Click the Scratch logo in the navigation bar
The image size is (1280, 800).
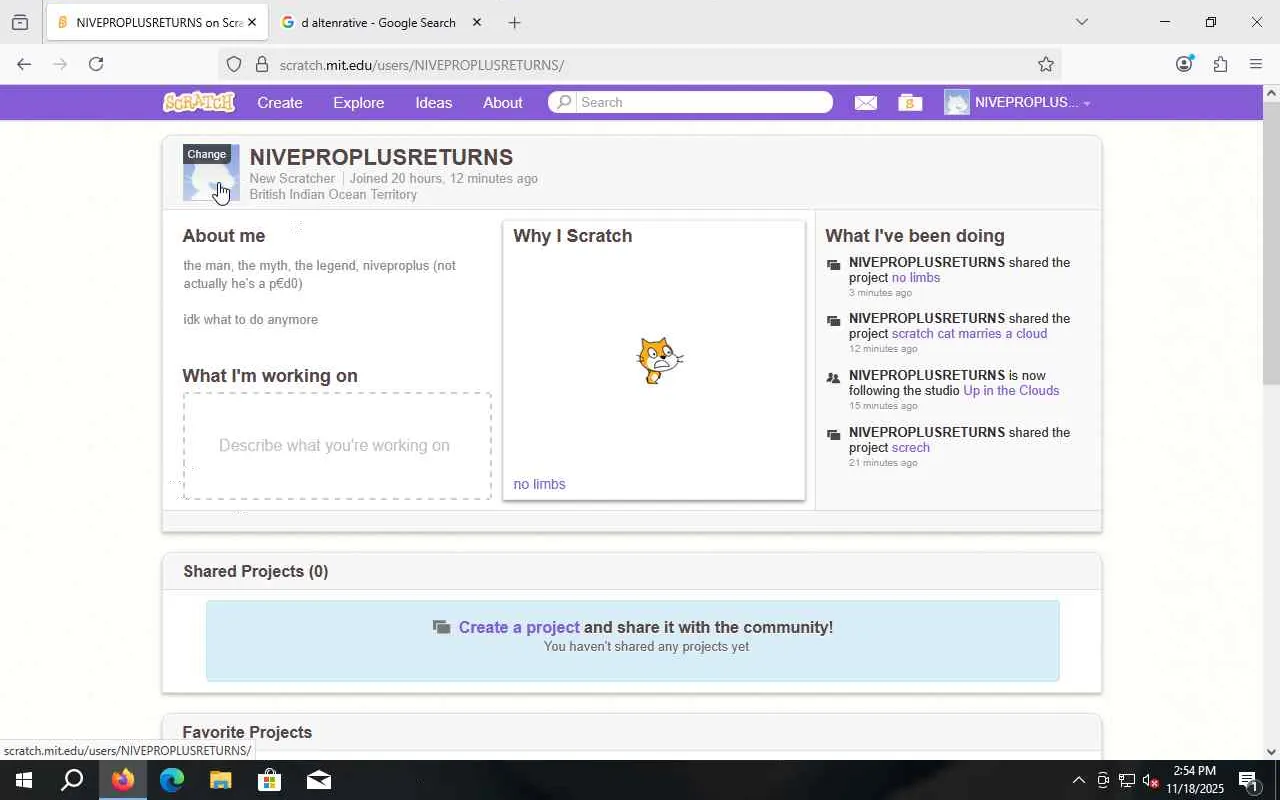[199, 102]
